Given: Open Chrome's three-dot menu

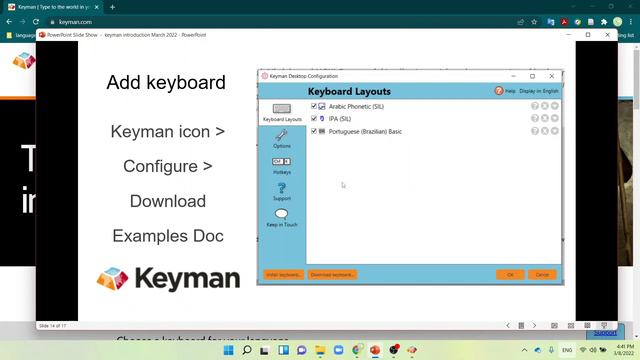Looking at the screenshot, I should tap(631, 22).
